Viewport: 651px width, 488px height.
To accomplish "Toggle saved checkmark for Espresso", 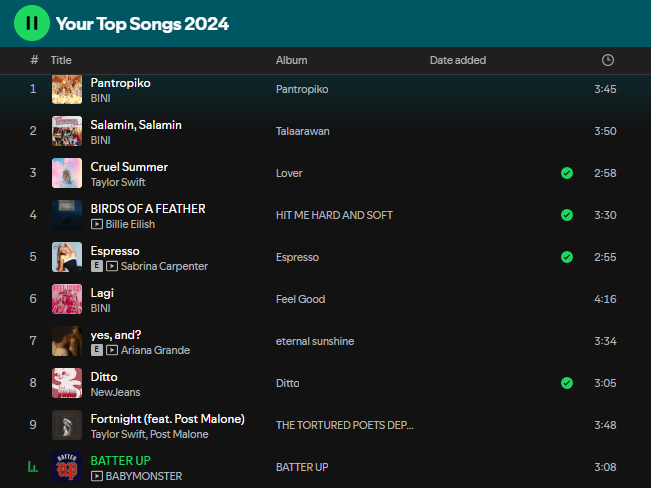I will tap(567, 257).
